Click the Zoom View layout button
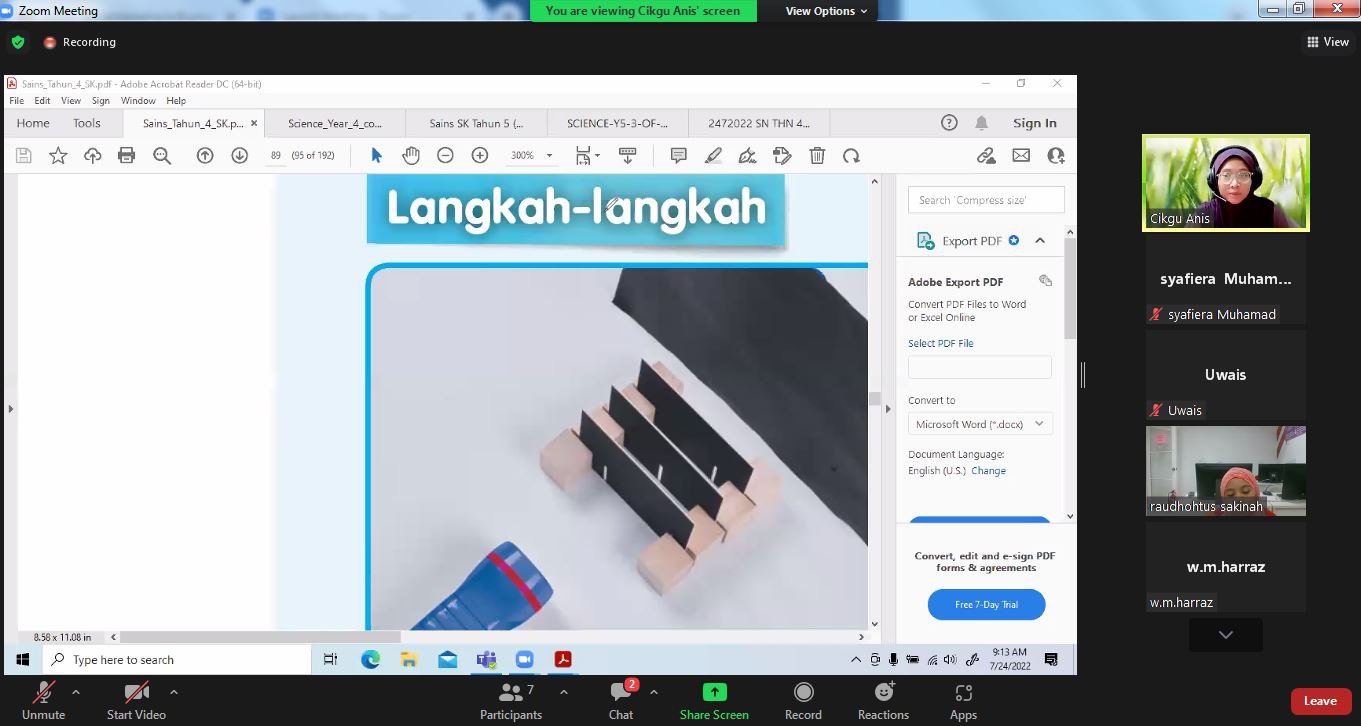 point(1328,42)
